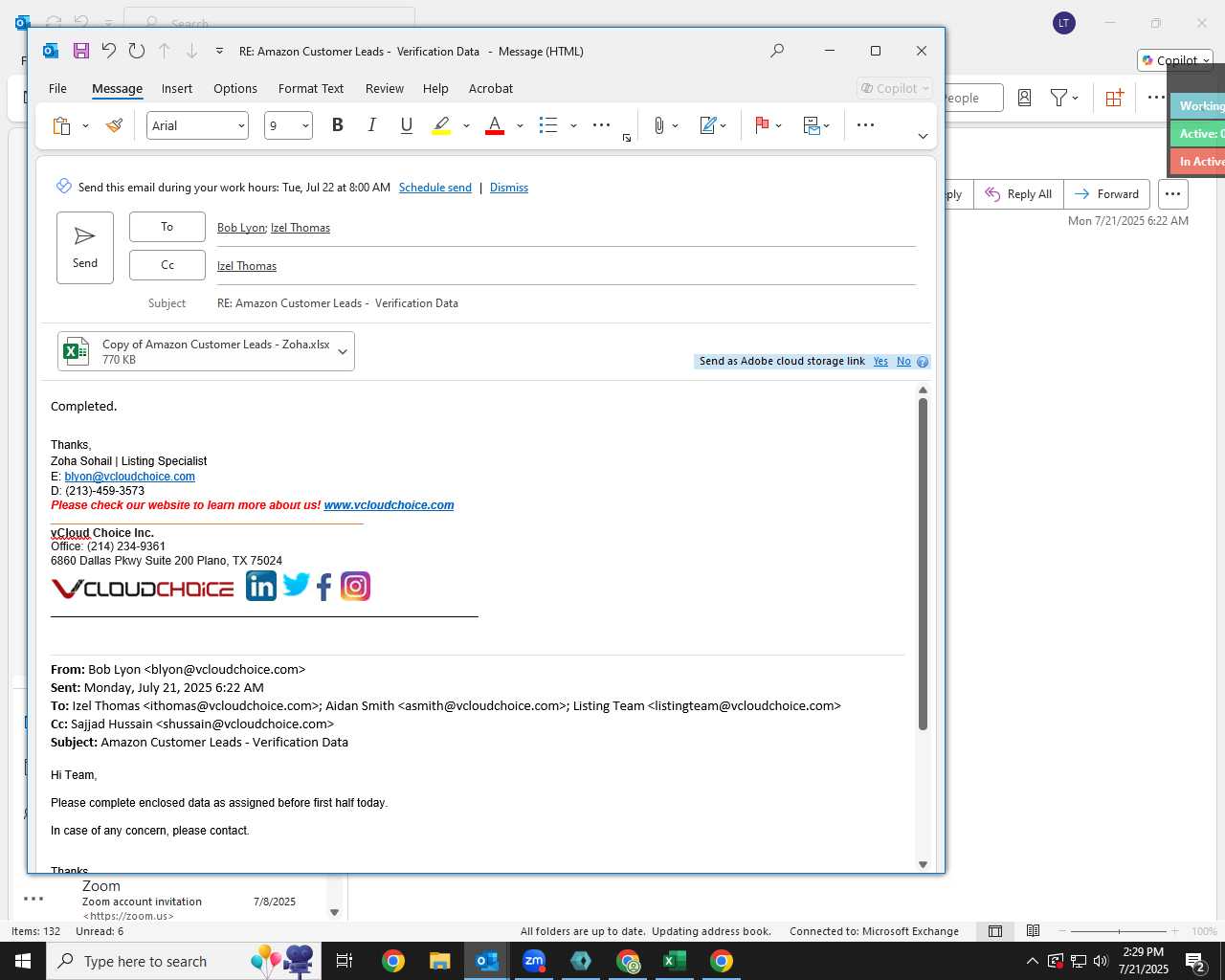Viewport: 1225px width, 980px height.
Task: Switch to the Options tab
Action: pyautogui.click(x=235, y=88)
